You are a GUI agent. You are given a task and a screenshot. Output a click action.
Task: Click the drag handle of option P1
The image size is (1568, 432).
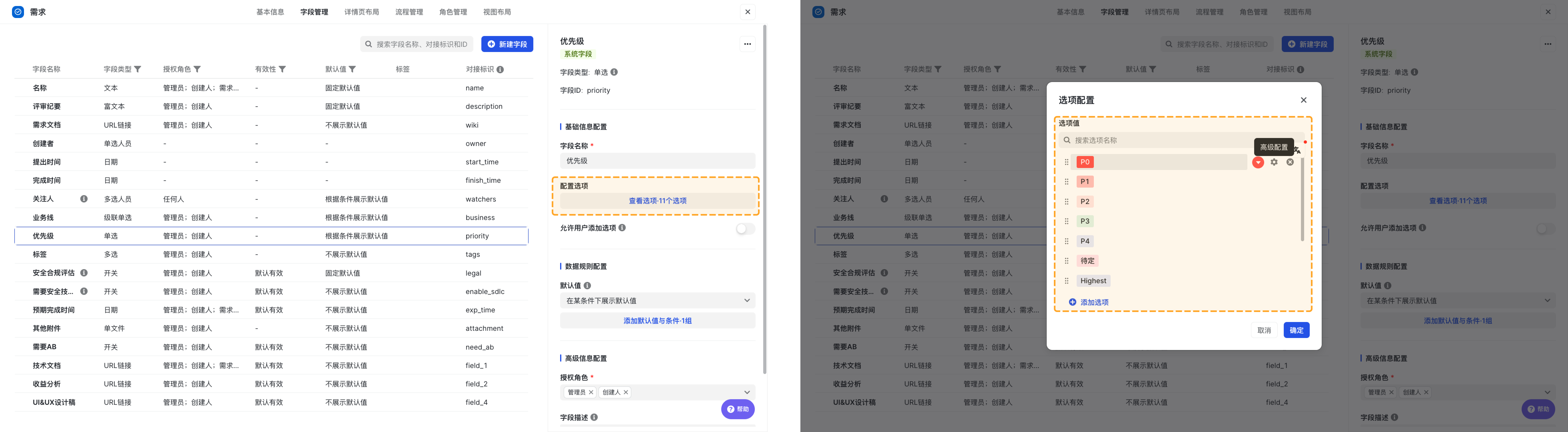pyautogui.click(x=1066, y=182)
